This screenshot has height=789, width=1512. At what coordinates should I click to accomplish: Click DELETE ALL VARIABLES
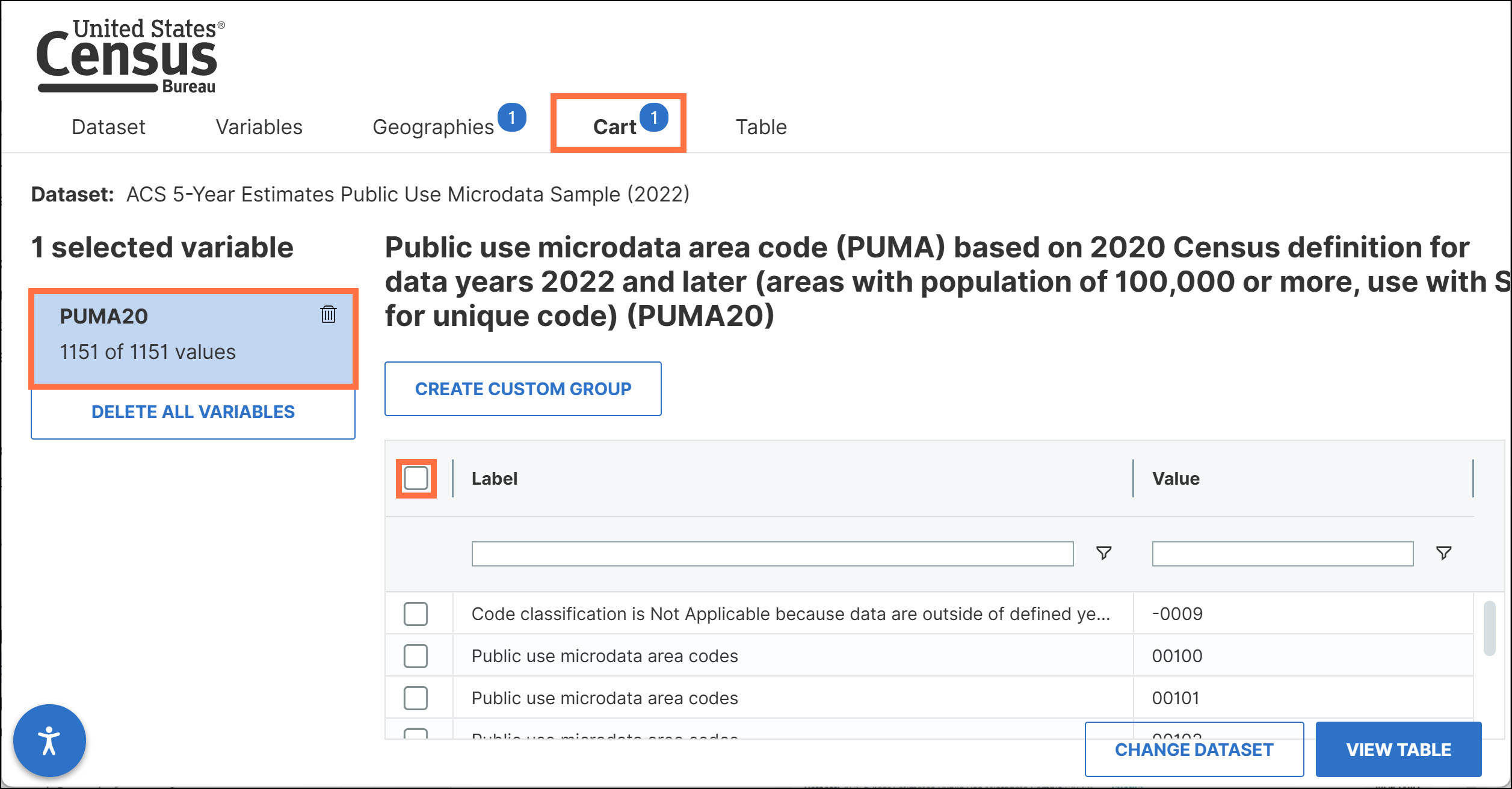[193, 412]
